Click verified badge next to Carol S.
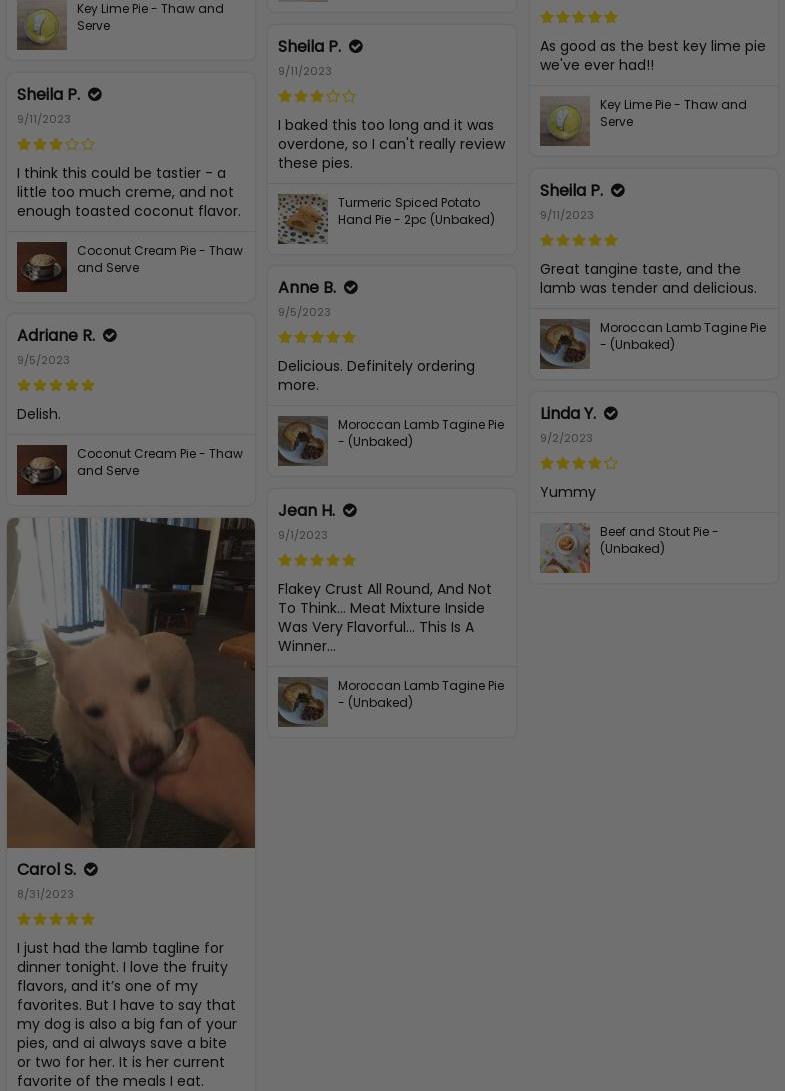The height and width of the screenshot is (1091, 785). 91,869
